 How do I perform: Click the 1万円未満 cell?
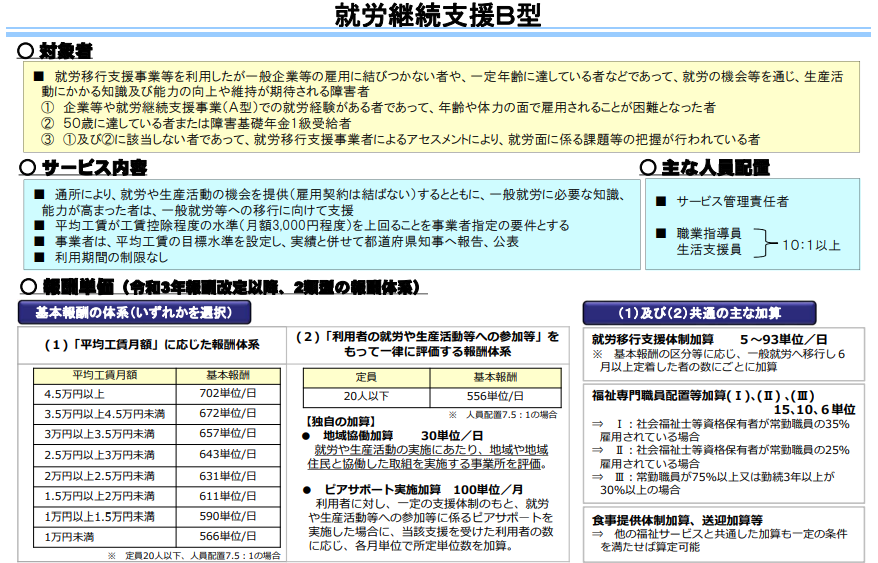[105, 537]
